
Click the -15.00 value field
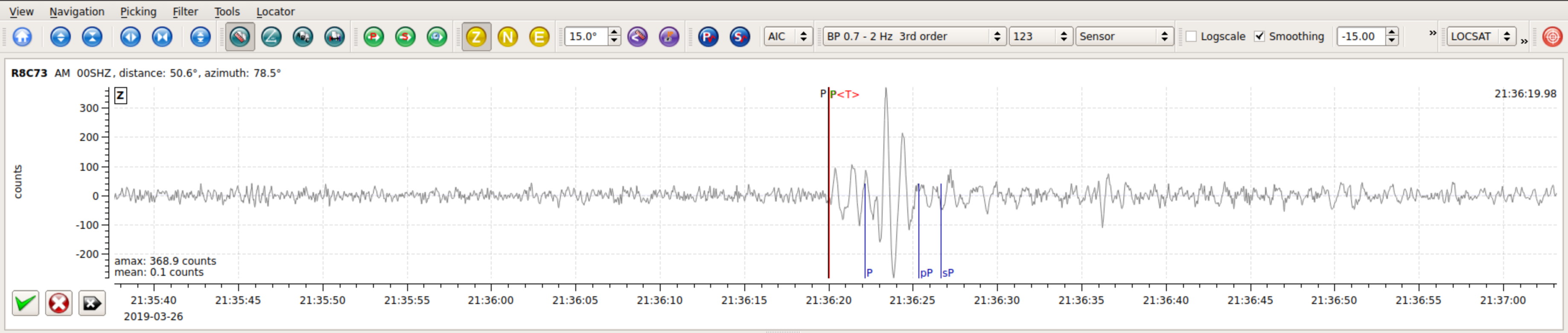1361,37
